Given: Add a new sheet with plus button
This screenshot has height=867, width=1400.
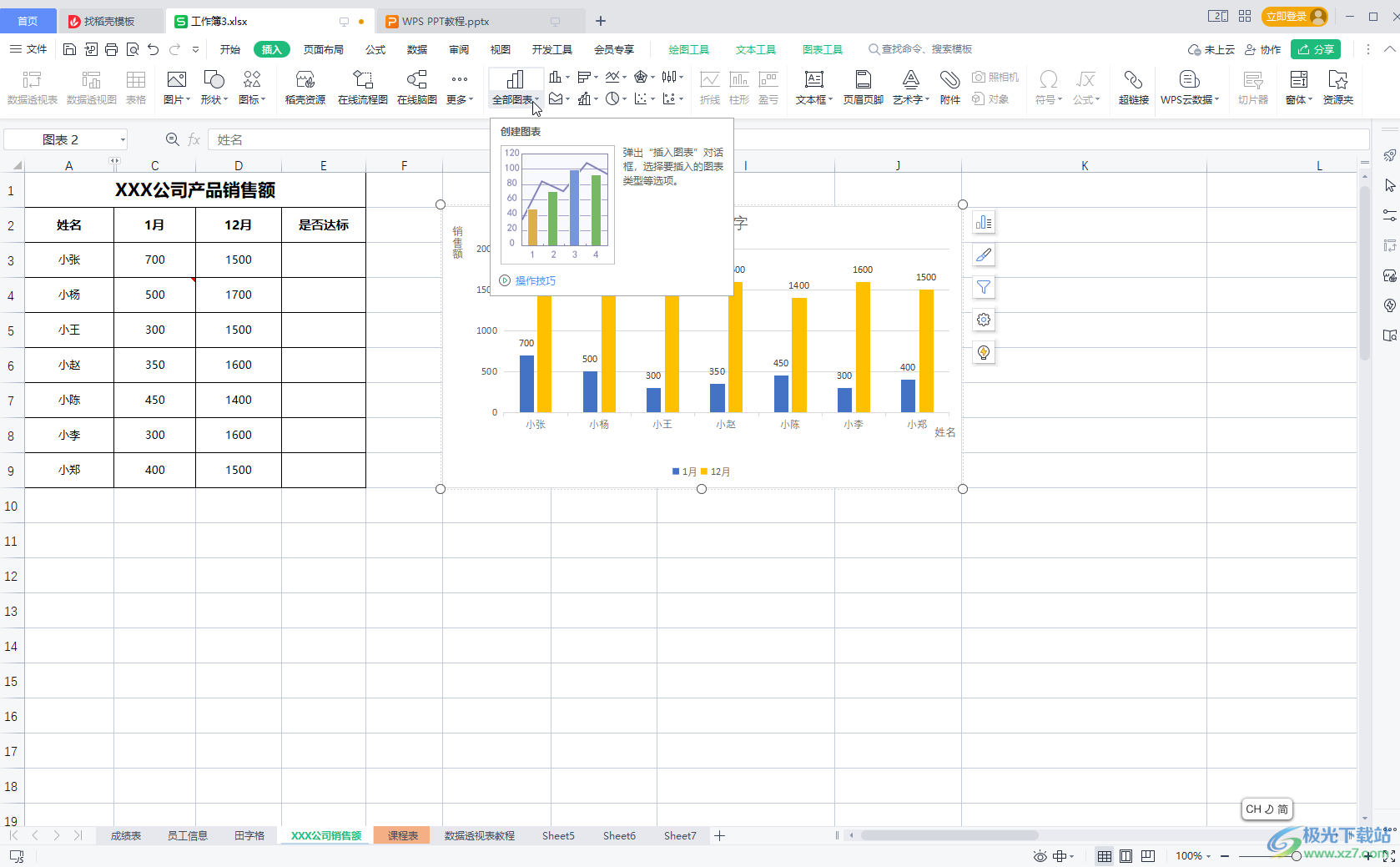Looking at the screenshot, I should [719, 835].
